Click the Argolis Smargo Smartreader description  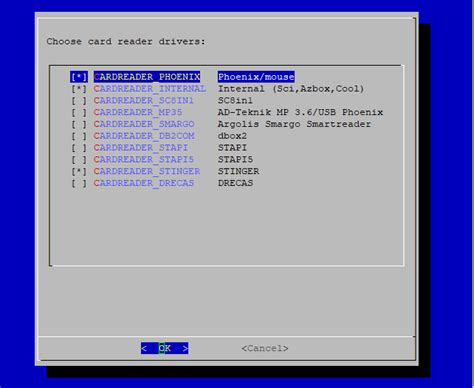[x=294, y=124]
